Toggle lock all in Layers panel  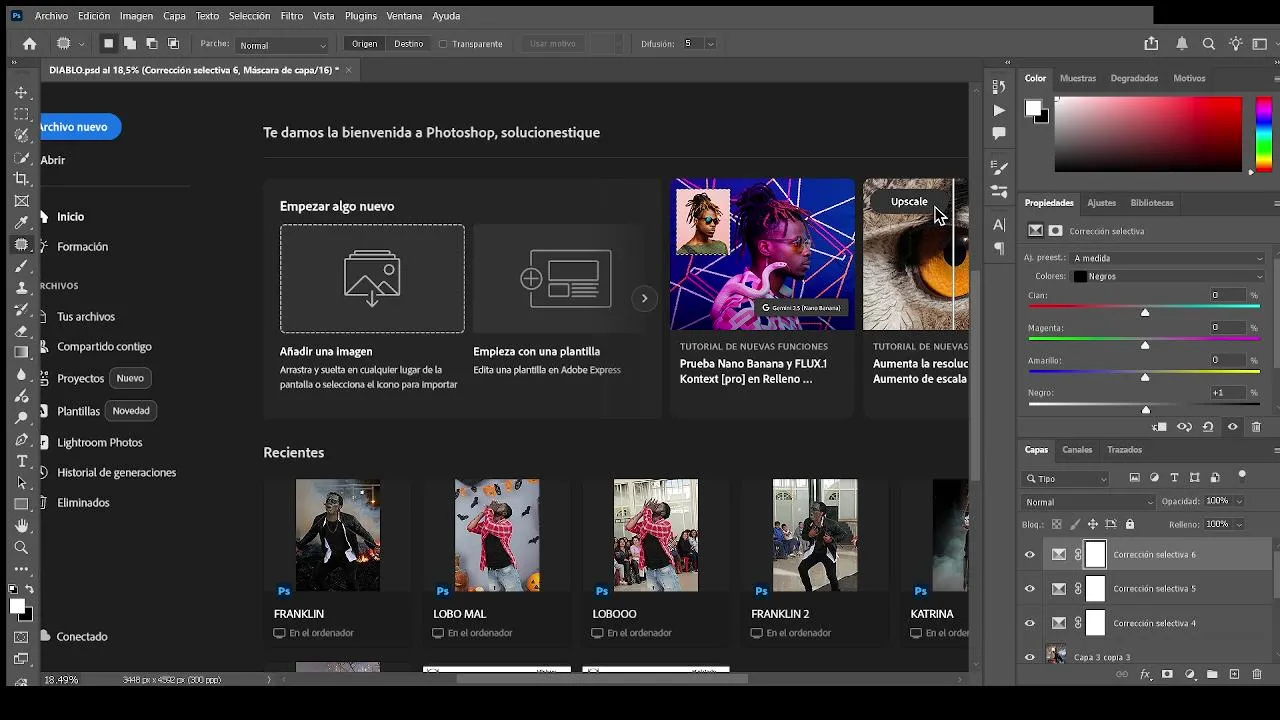pyautogui.click(x=1130, y=524)
